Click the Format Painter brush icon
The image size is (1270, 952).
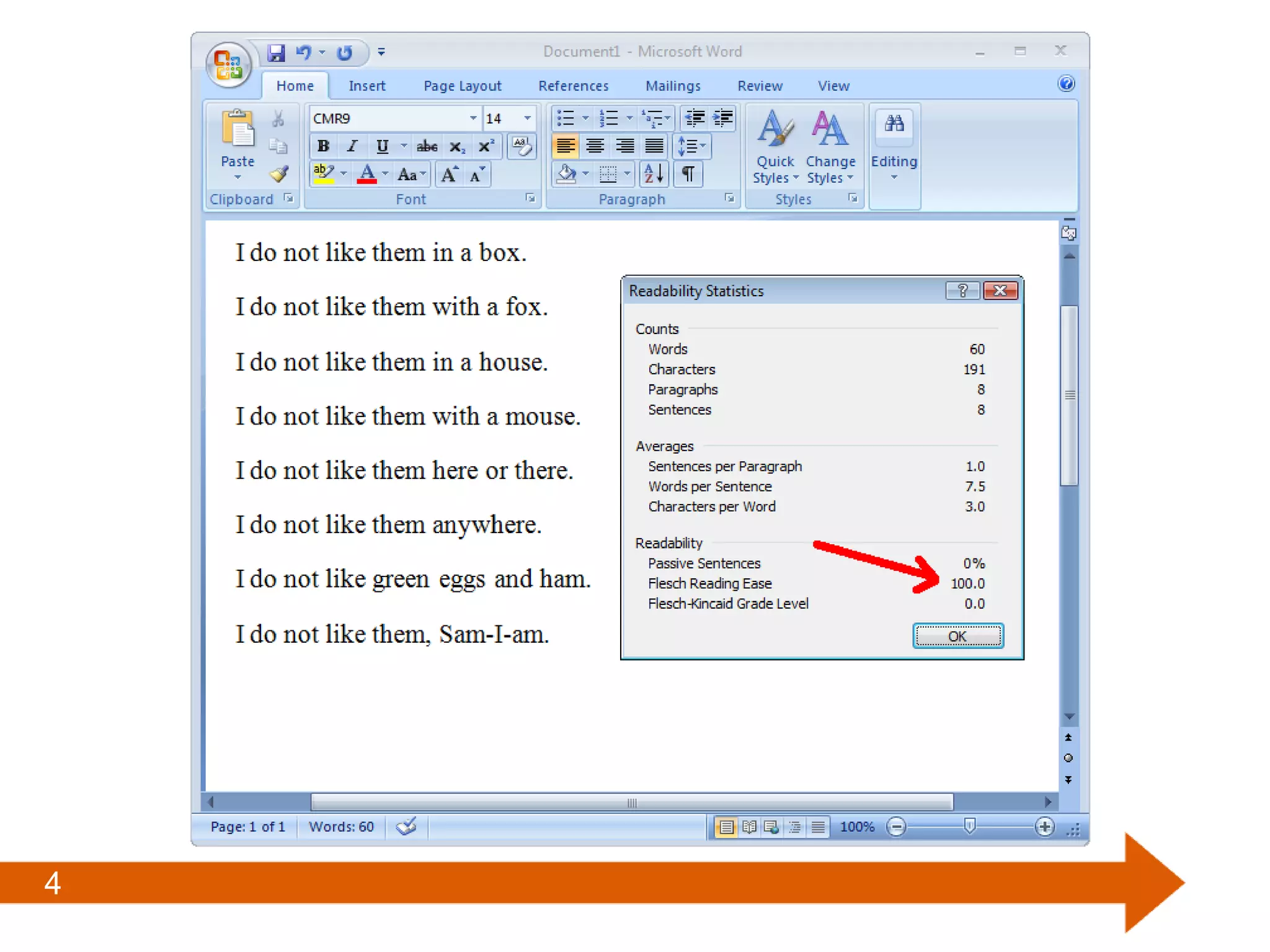click(x=279, y=174)
